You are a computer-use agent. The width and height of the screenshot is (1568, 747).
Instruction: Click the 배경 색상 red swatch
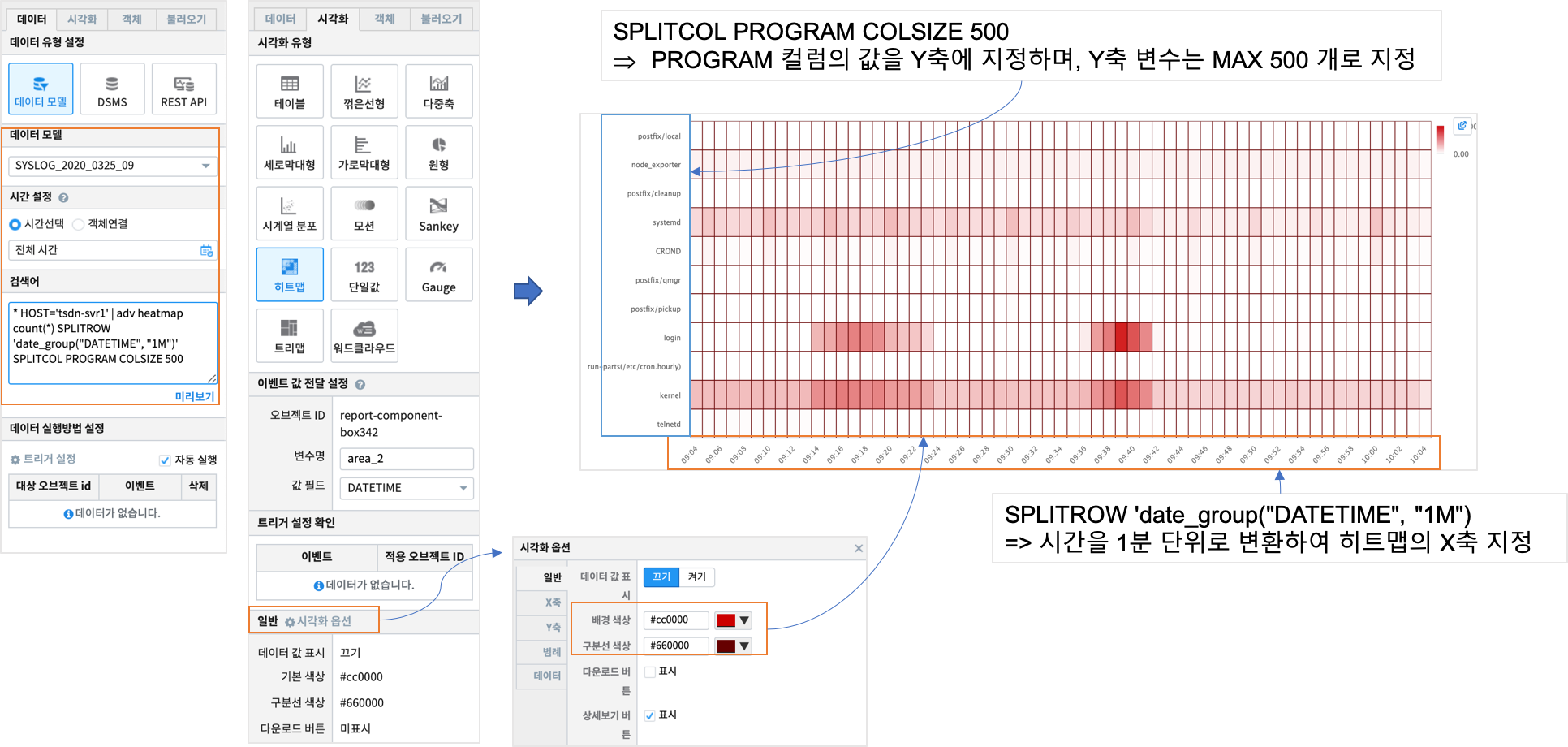click(726, 620)
